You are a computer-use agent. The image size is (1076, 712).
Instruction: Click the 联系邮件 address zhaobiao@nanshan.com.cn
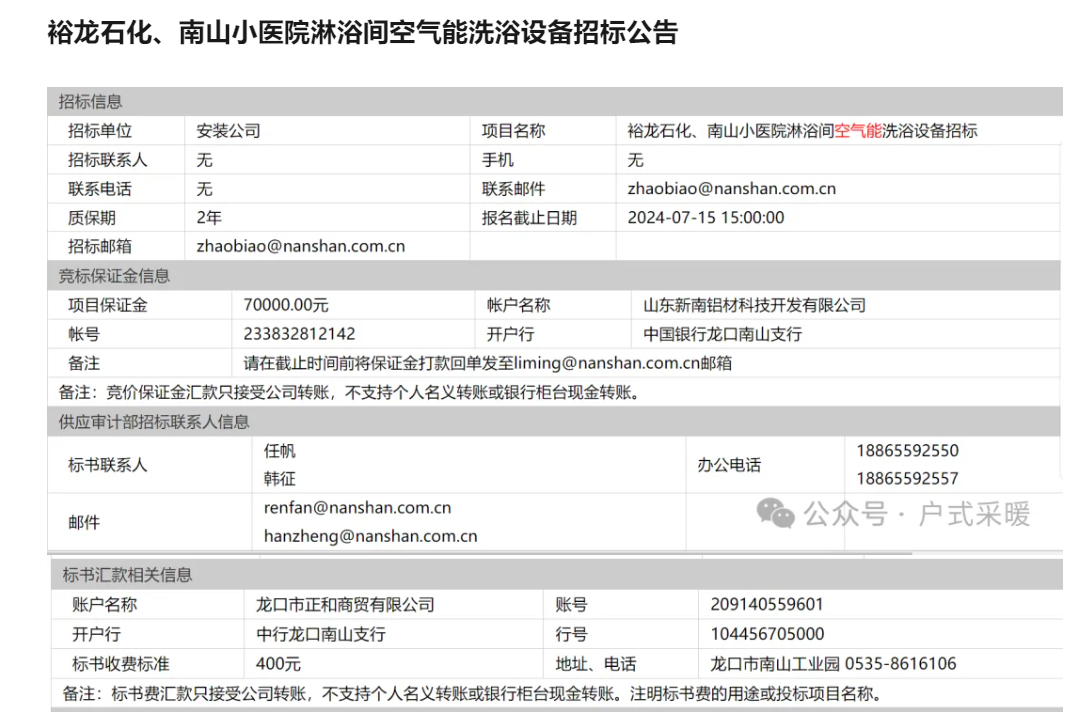pyautogui.click(x=732, y=189)
